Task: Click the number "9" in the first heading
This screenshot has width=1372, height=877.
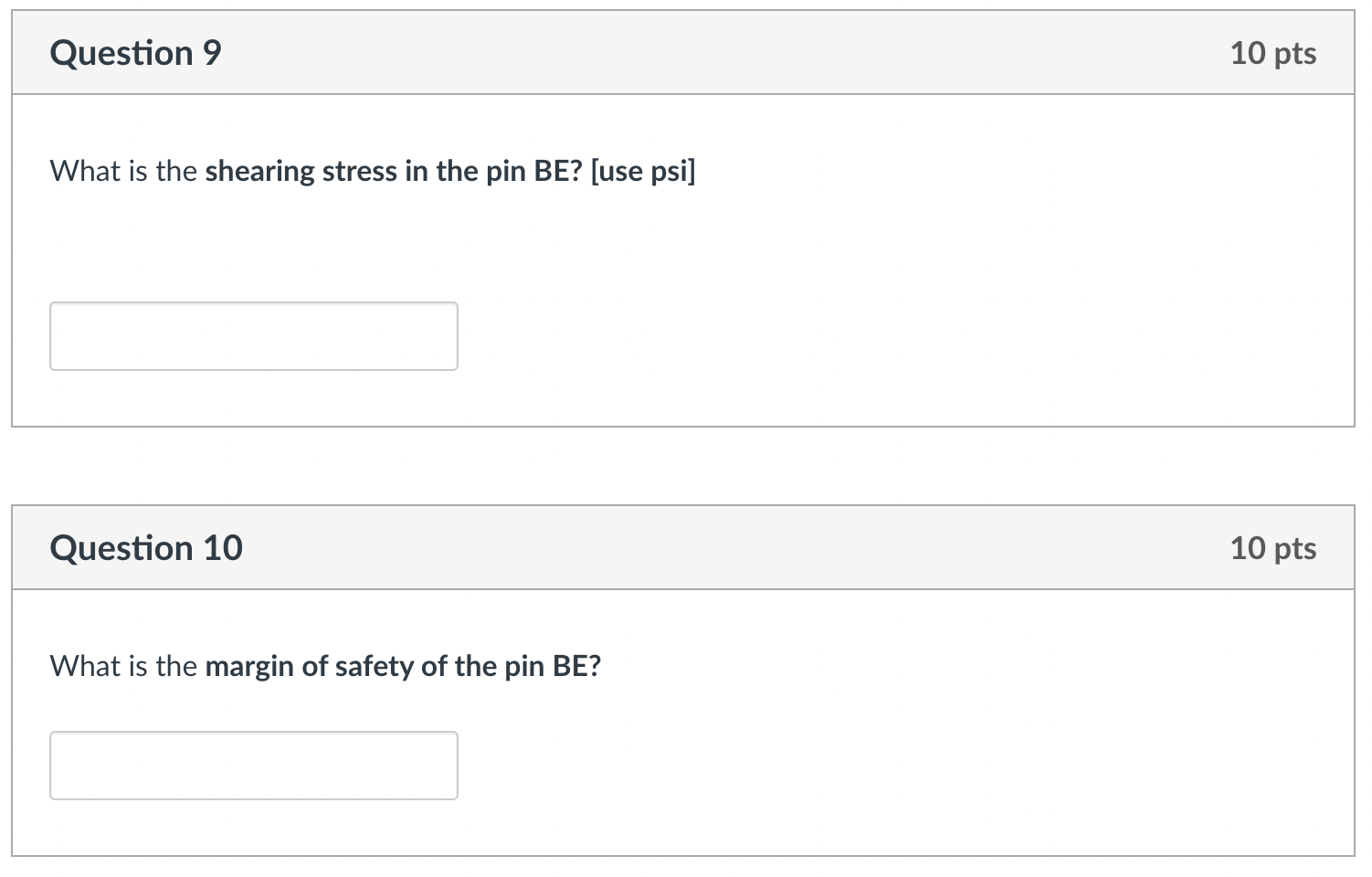Action: 212,53
